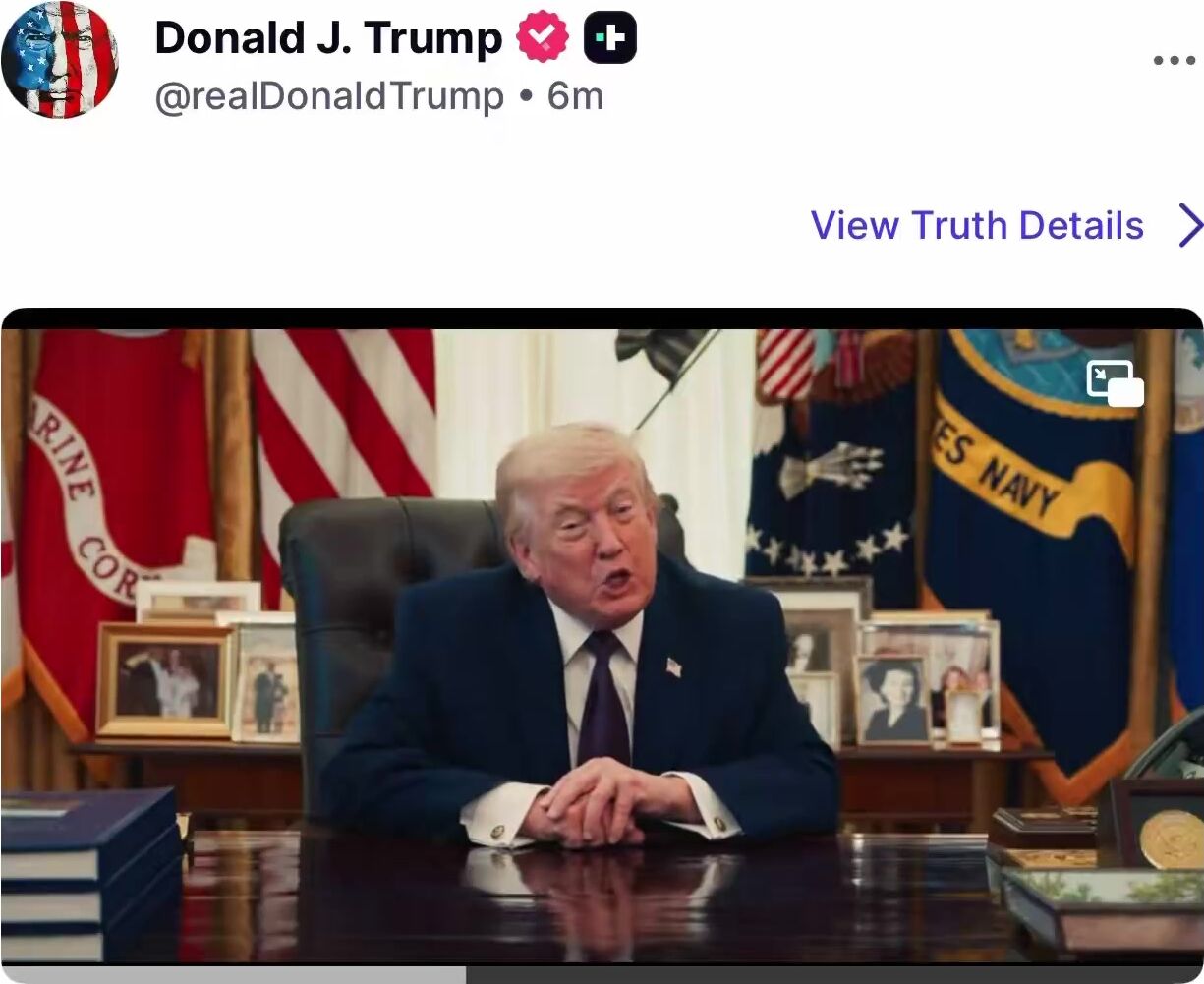
Task: Seek within the played portion of progress bar
Action: tap(233, 974)
